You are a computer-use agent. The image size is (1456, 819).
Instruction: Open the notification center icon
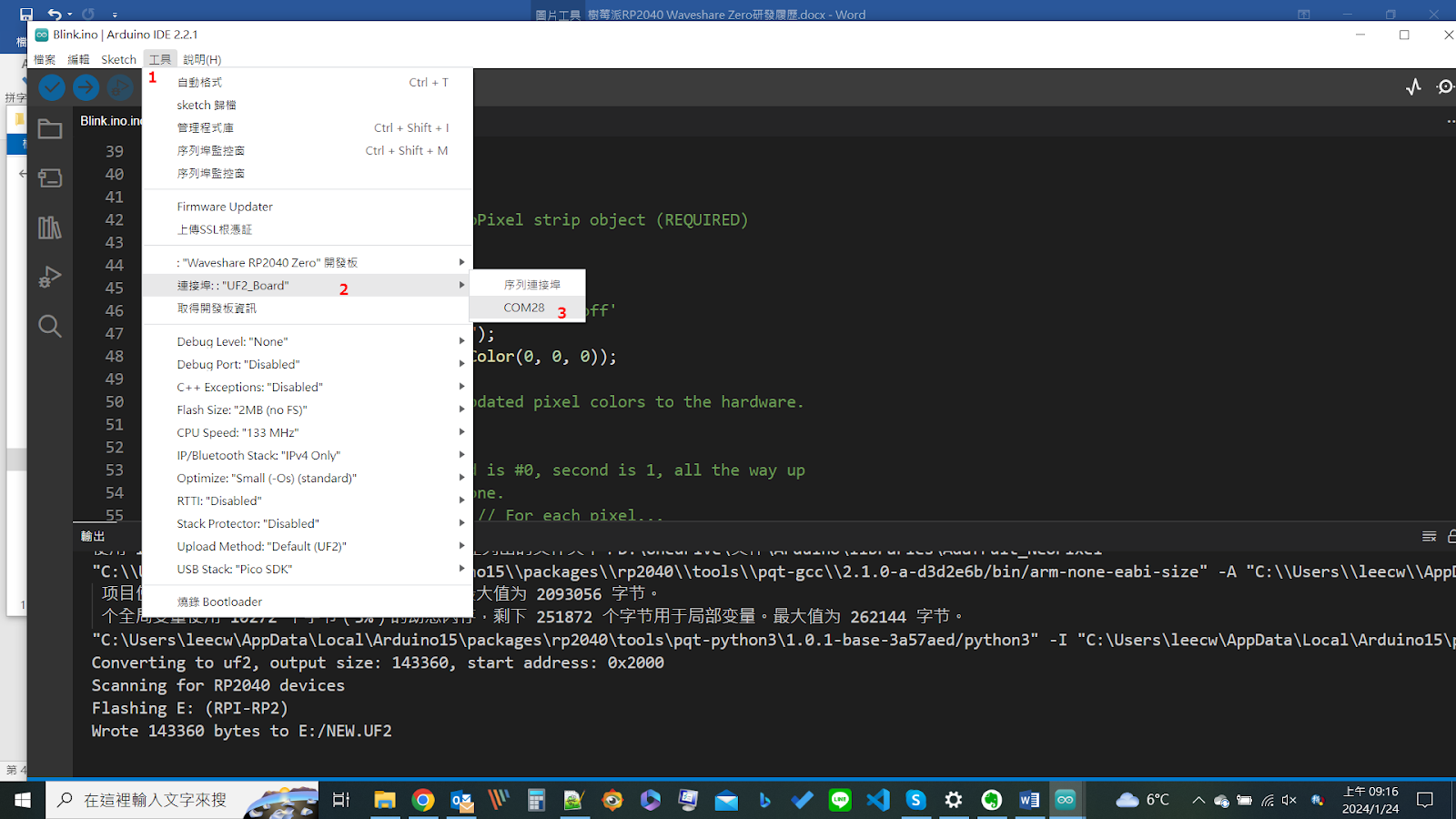tap(1425, 800)
